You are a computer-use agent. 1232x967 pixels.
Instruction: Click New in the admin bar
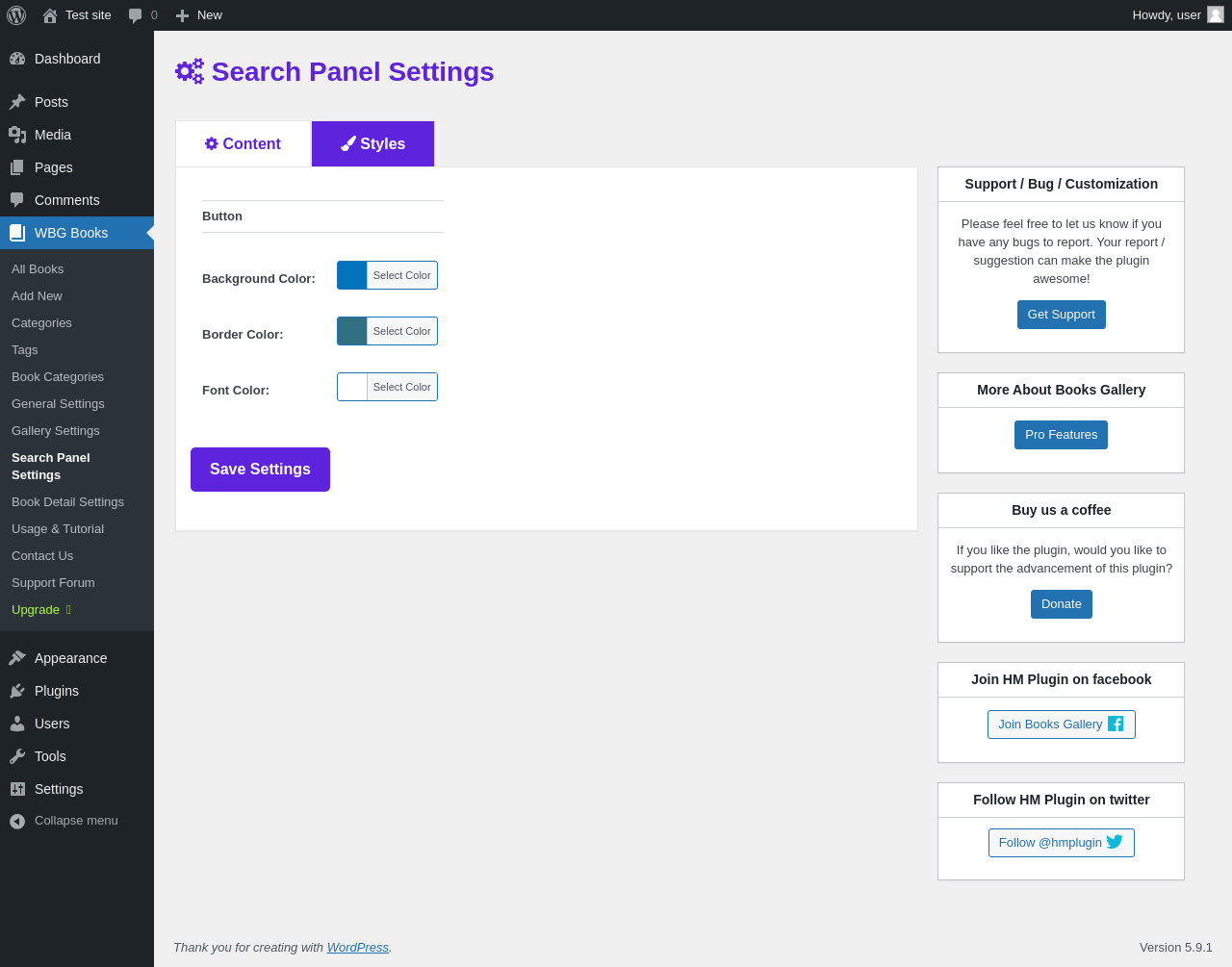199,15
